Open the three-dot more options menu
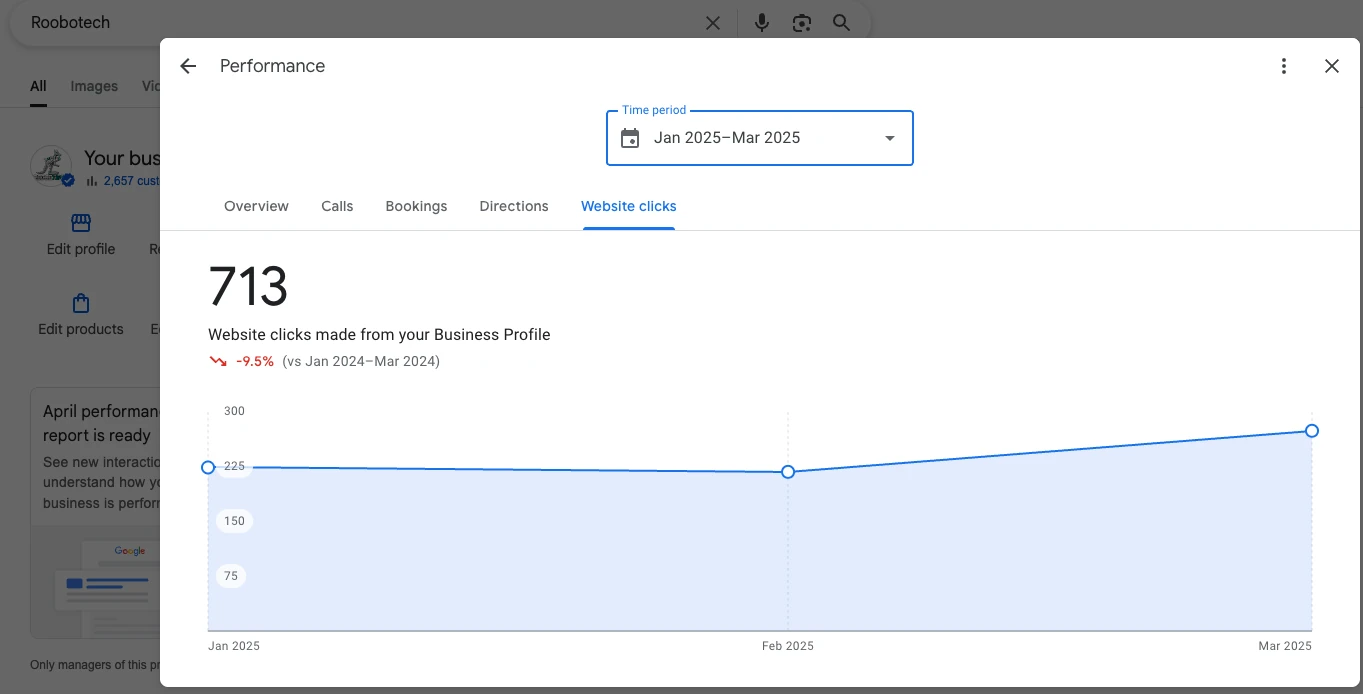 [x=1284, y=66]
